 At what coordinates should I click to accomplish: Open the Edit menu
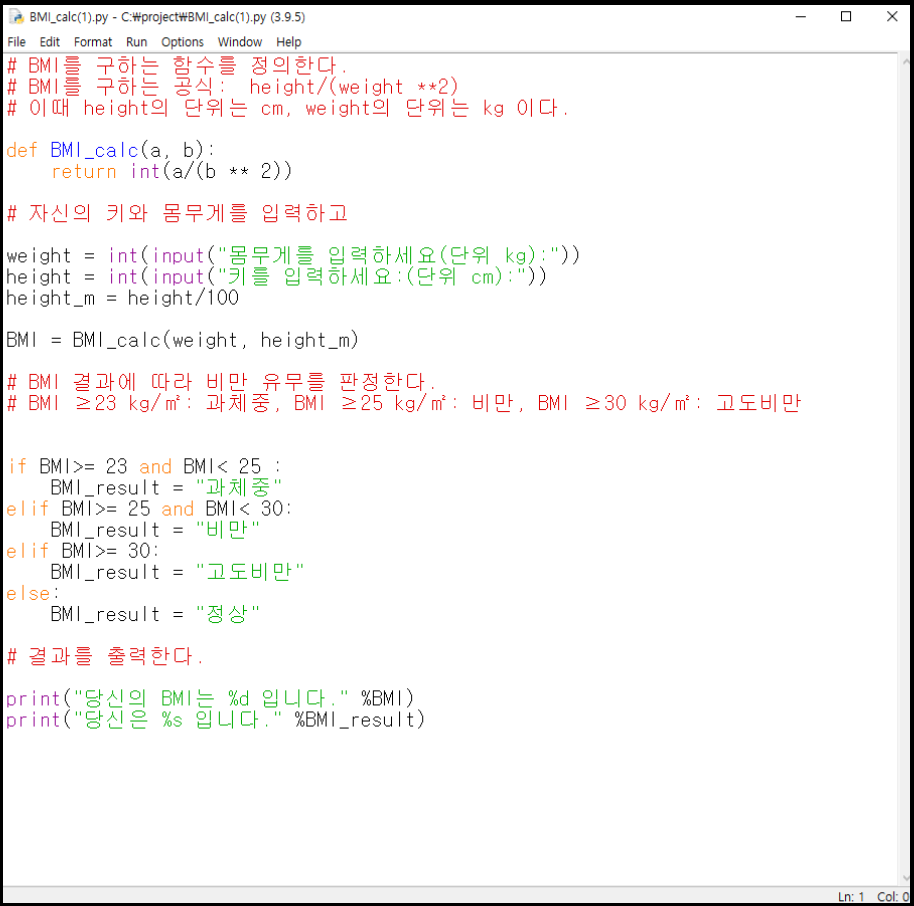pyautogui.click(x=50, y=42)
